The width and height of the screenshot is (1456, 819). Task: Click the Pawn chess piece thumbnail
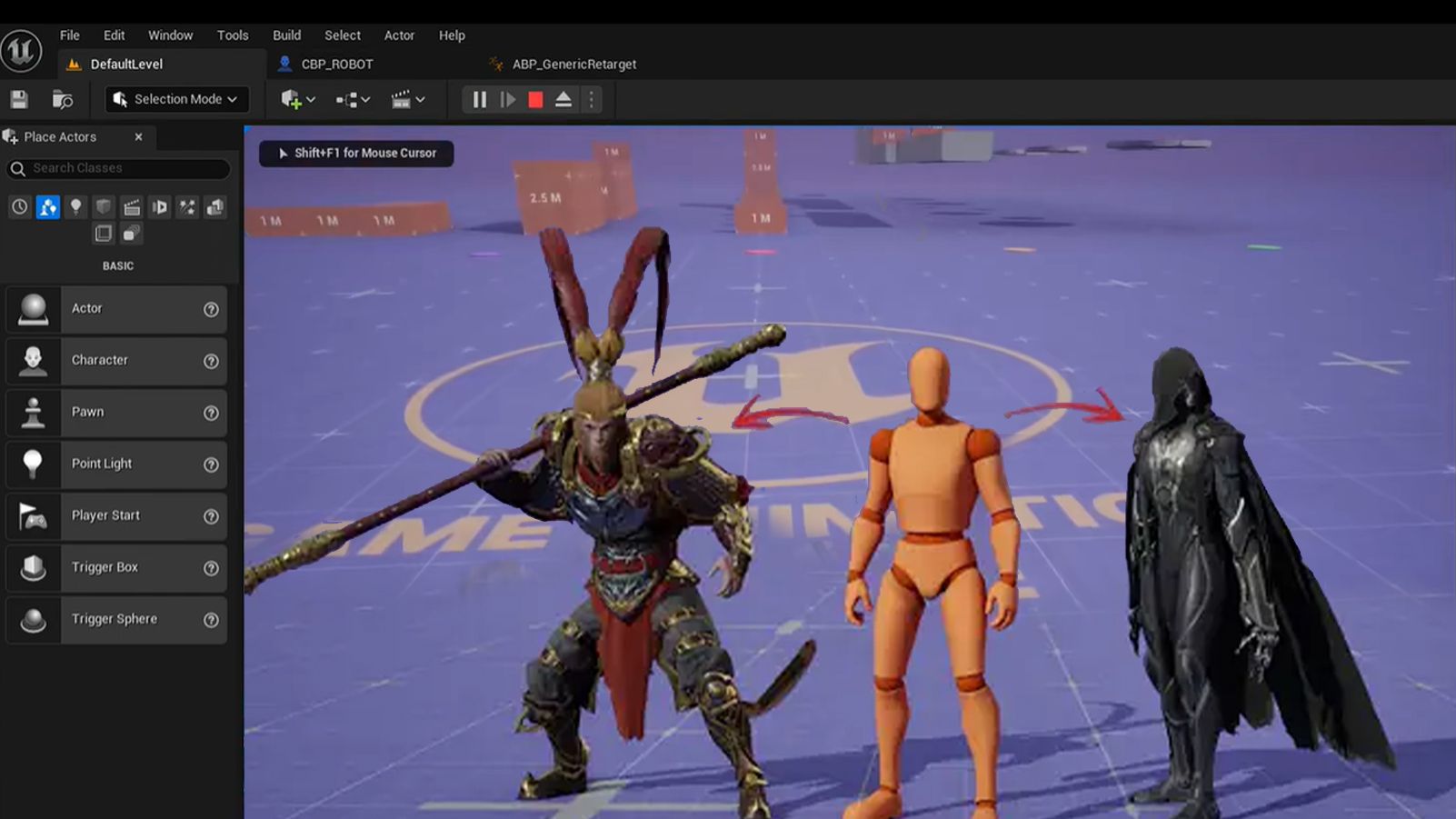point(34,413)
